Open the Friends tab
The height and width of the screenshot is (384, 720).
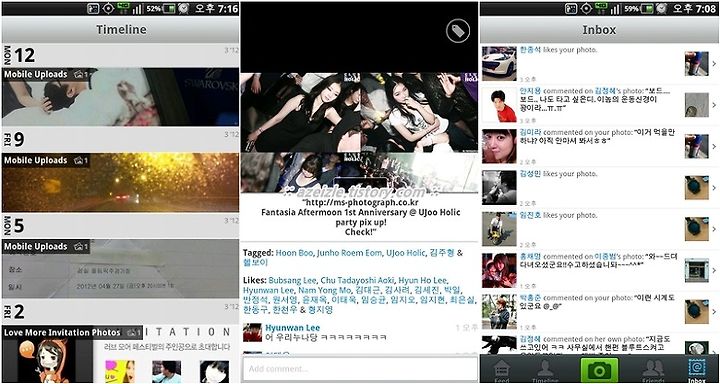pos(652,370)
